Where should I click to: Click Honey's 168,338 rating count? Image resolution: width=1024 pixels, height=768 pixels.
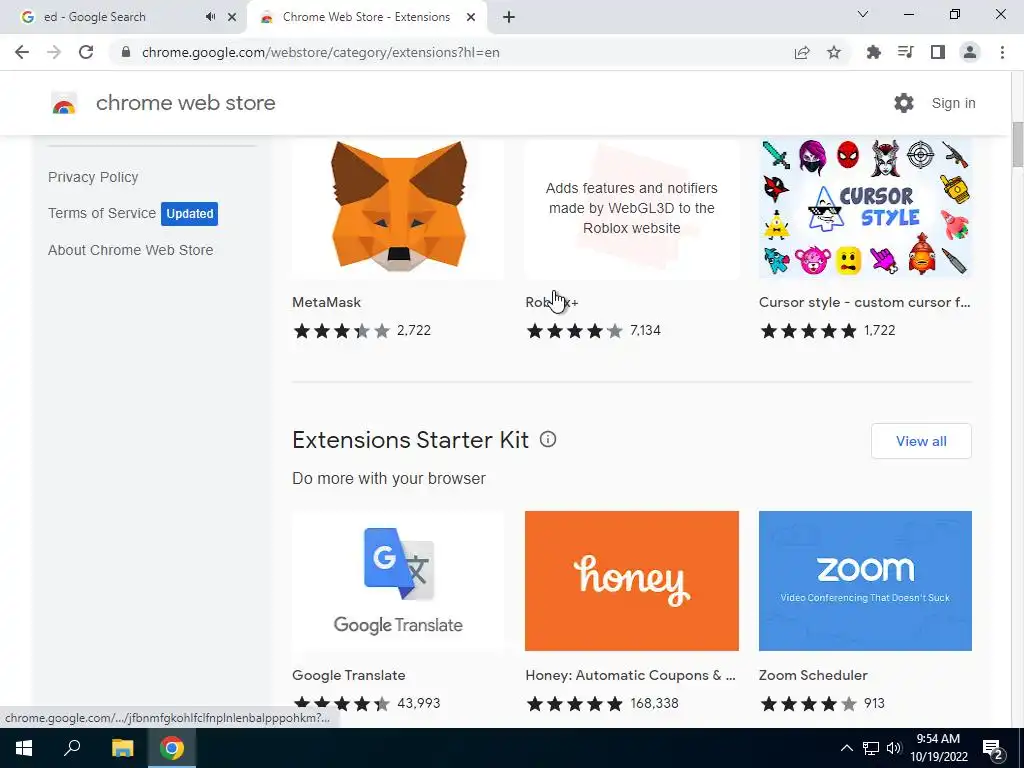click(x=654, y=703)
